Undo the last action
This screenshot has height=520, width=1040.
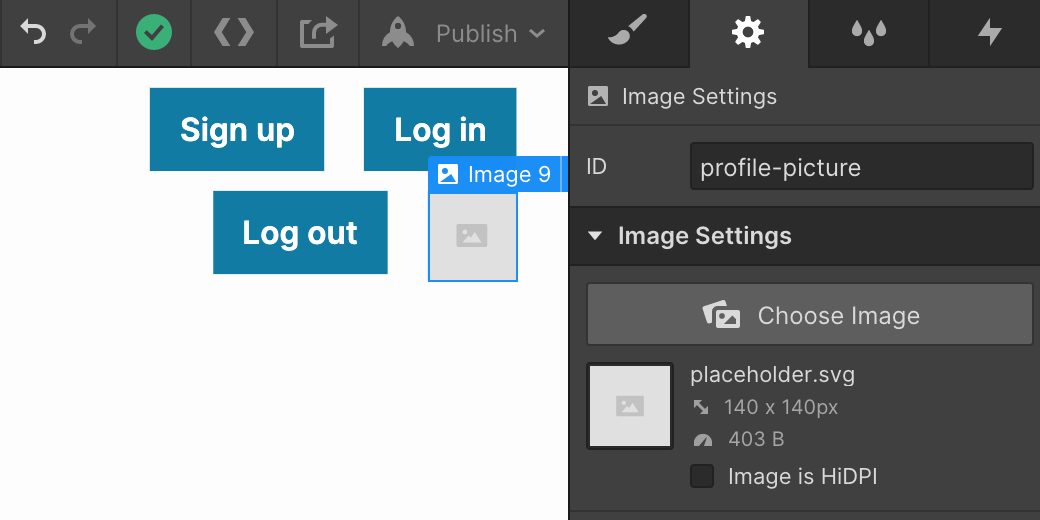tap(32, 32)
